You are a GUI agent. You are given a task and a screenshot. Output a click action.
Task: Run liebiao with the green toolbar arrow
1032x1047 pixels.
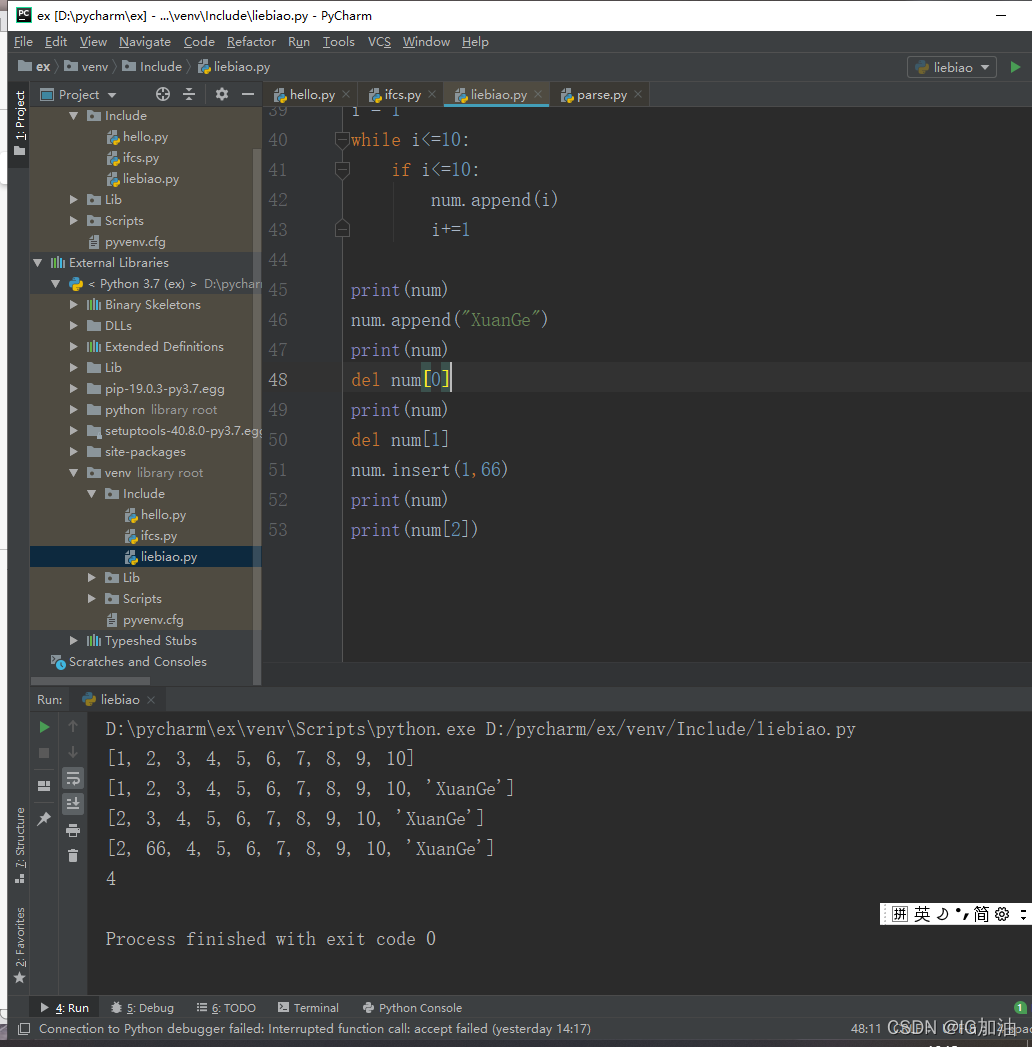[1015, 67]
